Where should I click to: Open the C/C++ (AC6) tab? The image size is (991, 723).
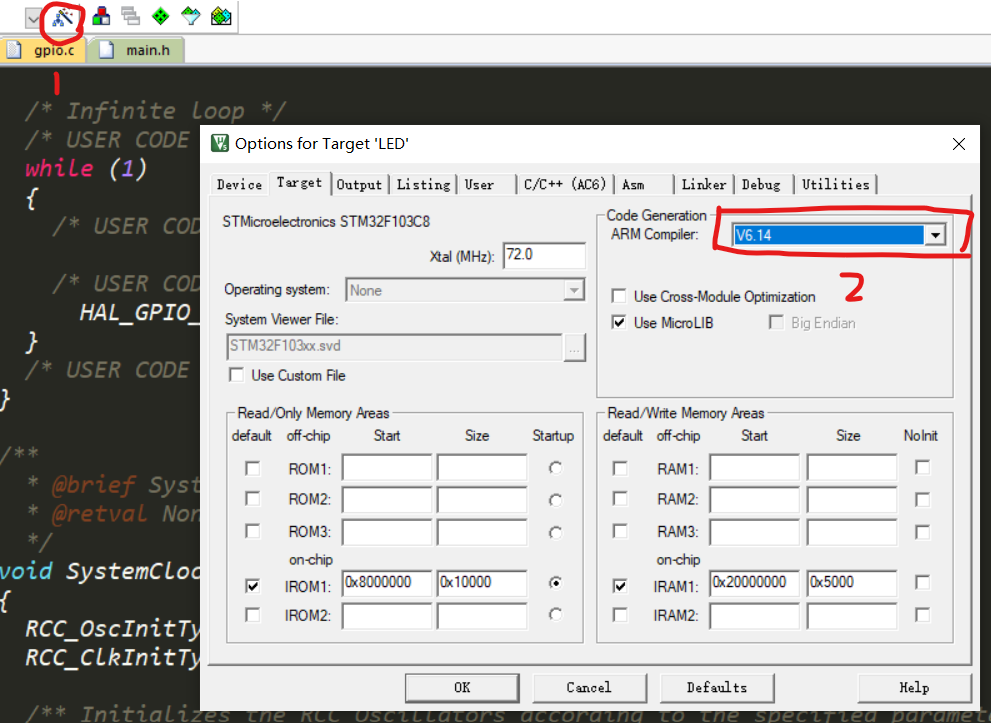564,185
